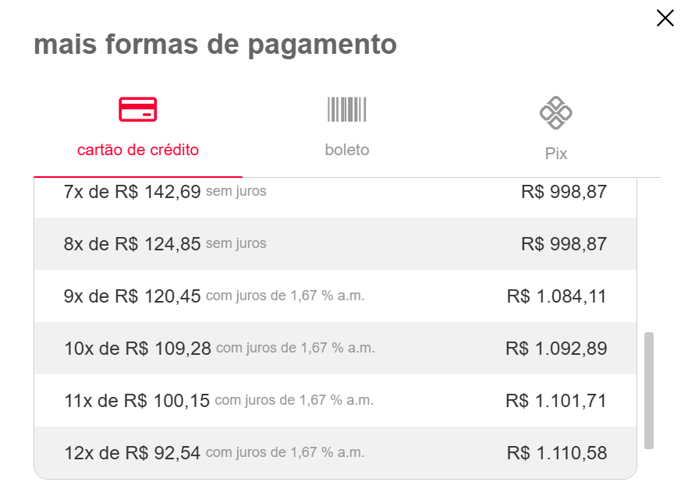688x503 pixels.
Task: Select the 7x de R$ 142,69 row
Action: (x=335, y=192)
